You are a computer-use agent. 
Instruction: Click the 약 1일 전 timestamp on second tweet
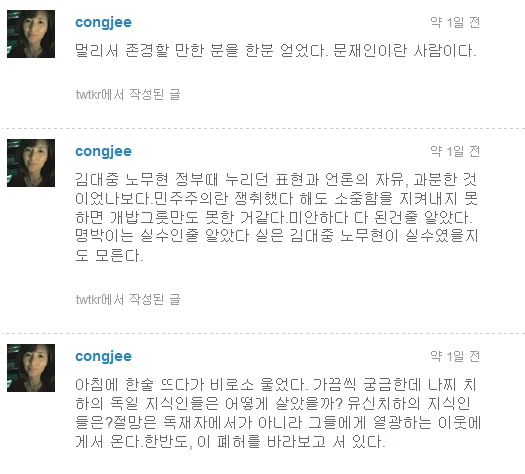[x=455, y=151]
